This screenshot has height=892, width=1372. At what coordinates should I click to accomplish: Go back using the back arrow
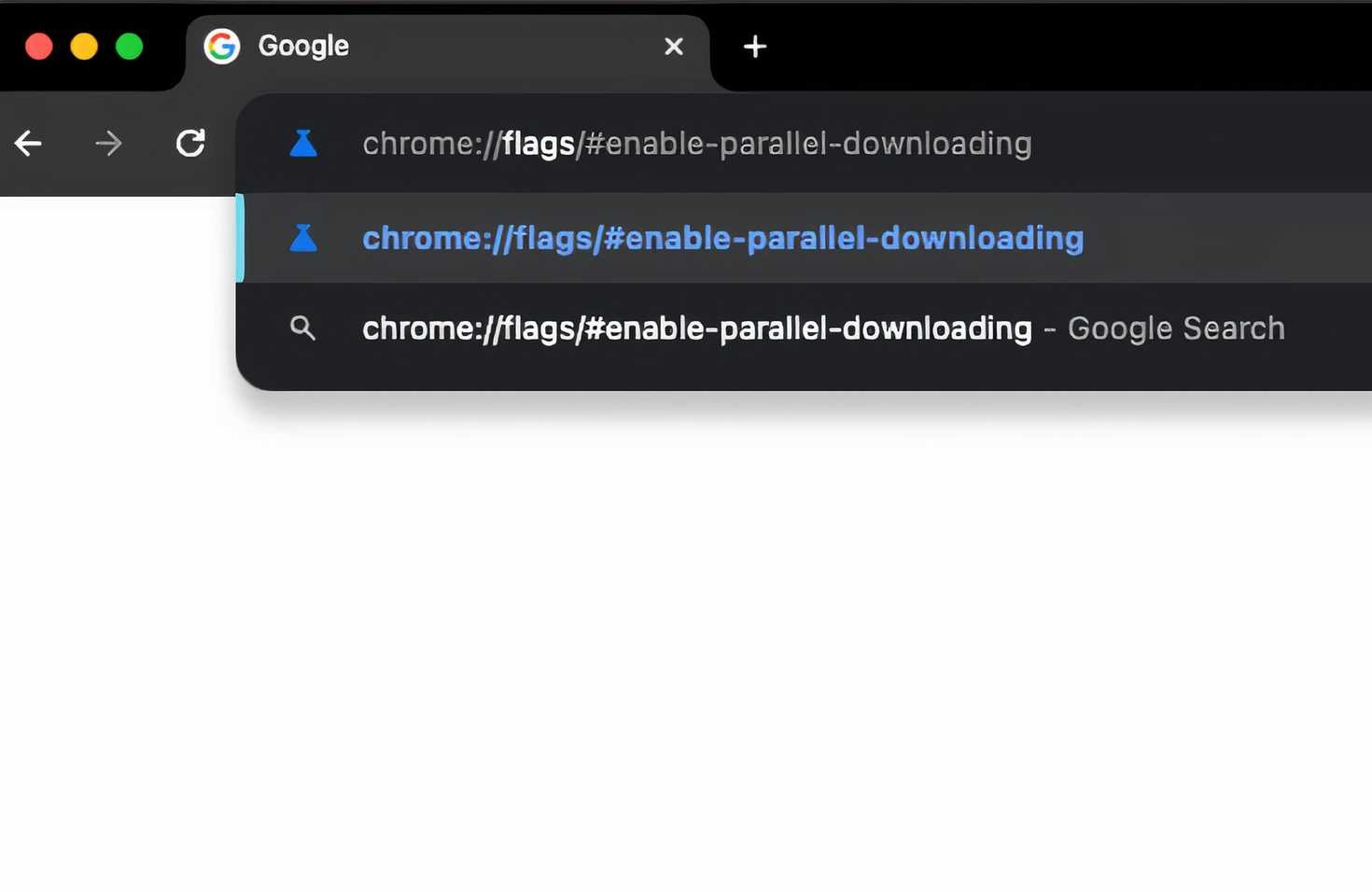pos(28,143)
